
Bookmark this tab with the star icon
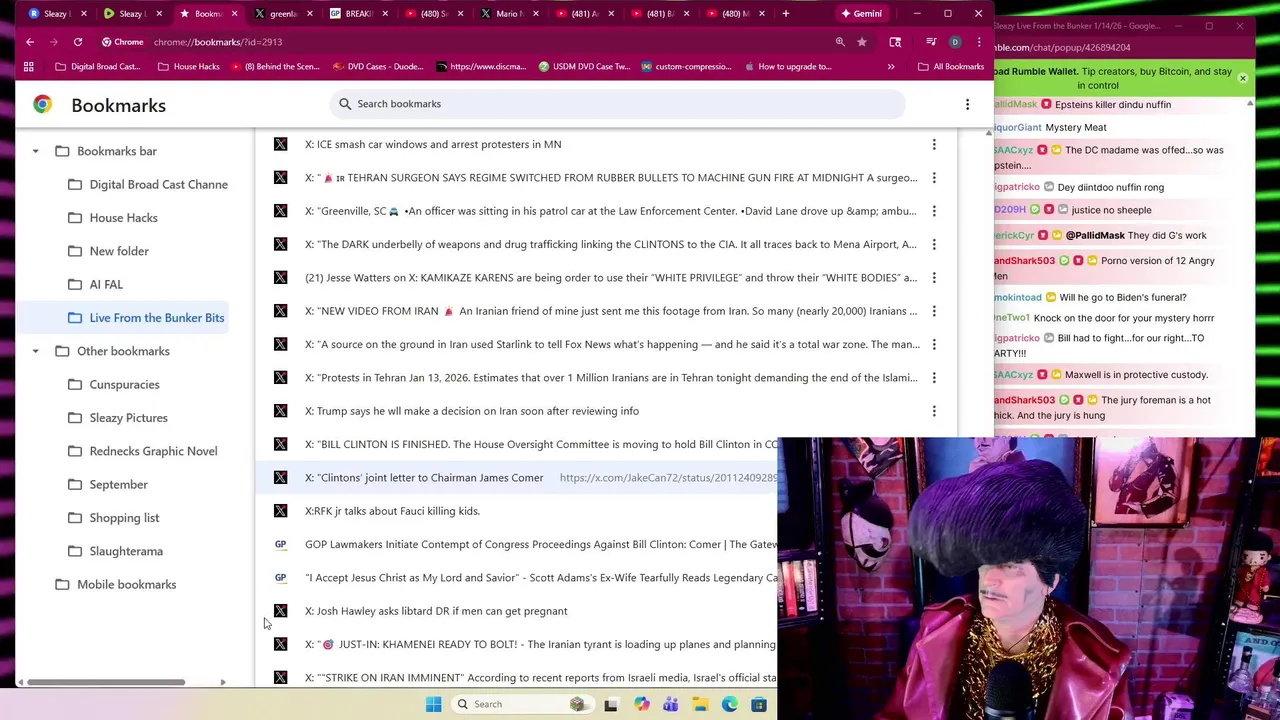click(862, 42)
